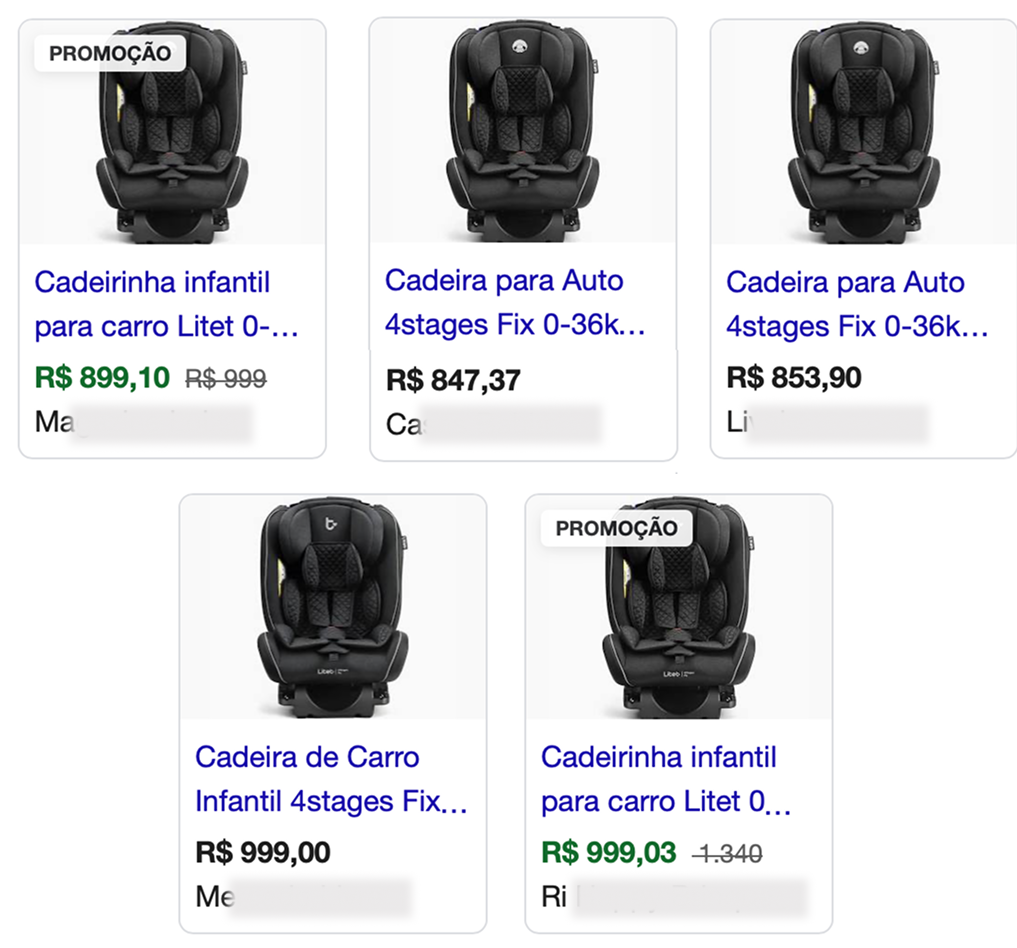Select the R$ 847,37 price text
Image resolution: width=1017 pixels, height=948 pixels.
pyautogui.click(x=453, y=380)
